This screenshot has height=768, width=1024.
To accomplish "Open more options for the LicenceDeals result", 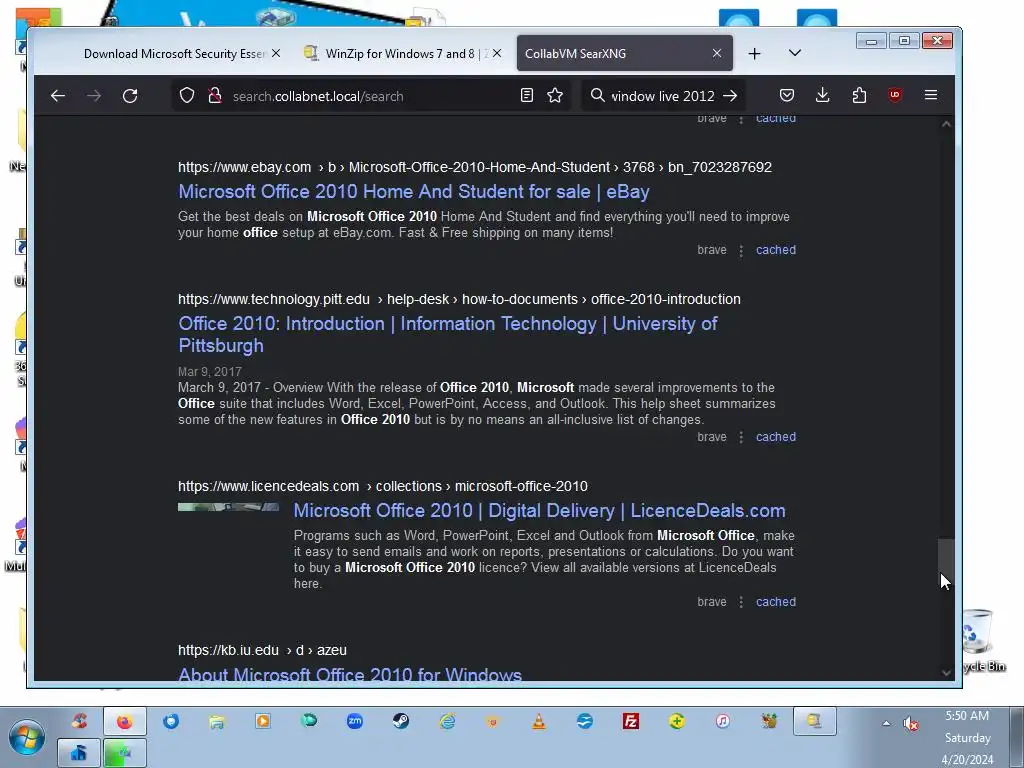I will pyautogui.click(x=741, y=602).
